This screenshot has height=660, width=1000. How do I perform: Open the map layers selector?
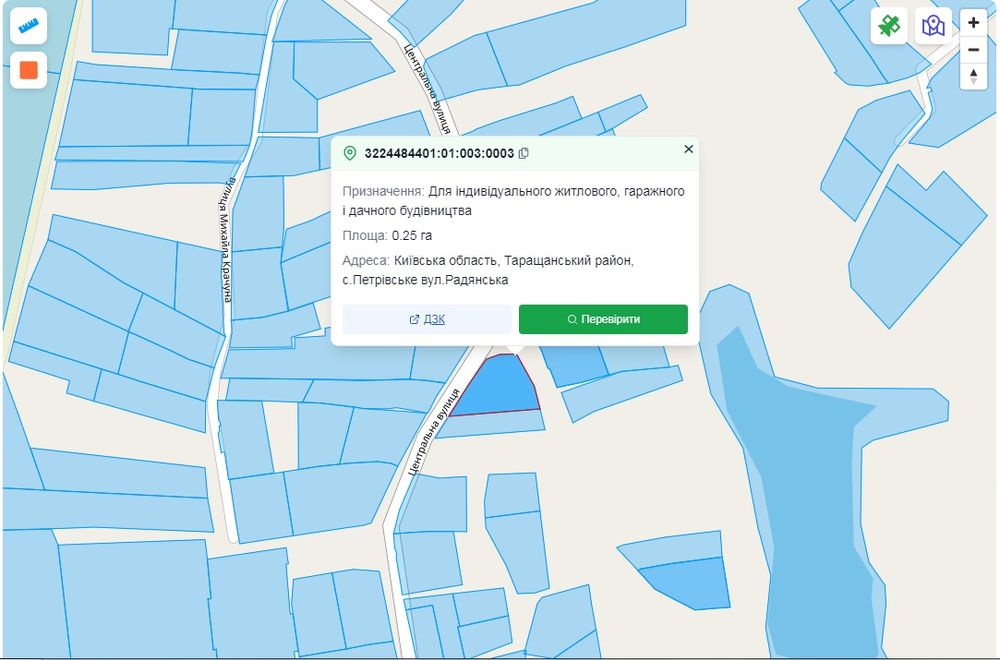(x=933, y=26)
